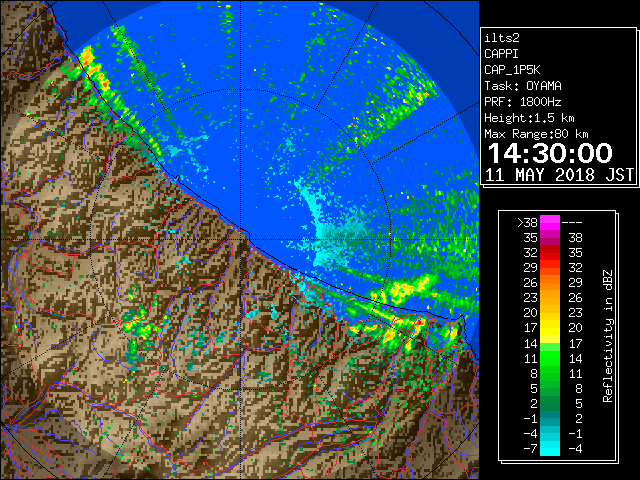
Task: Click the "CAP_1P5K" product name
Action: tap(512, 70)
